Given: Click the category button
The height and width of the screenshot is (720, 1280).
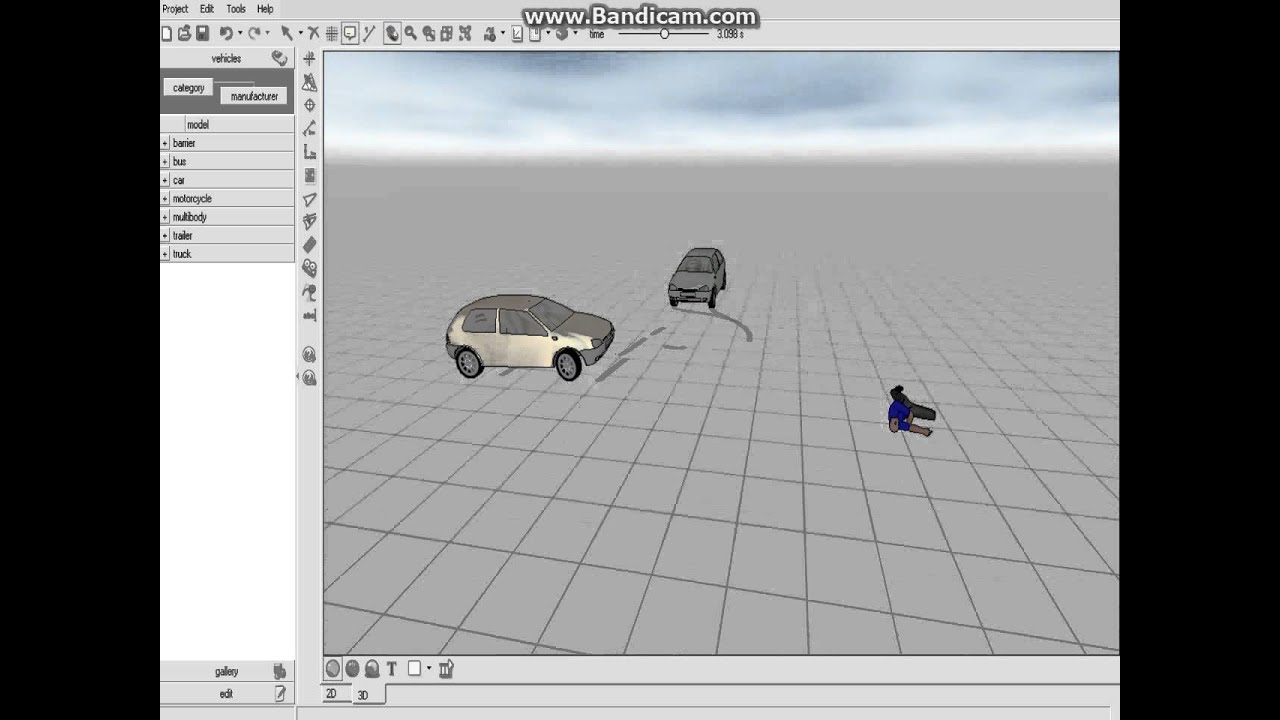Looking at the screenshot, I should [x=188, y=88].
